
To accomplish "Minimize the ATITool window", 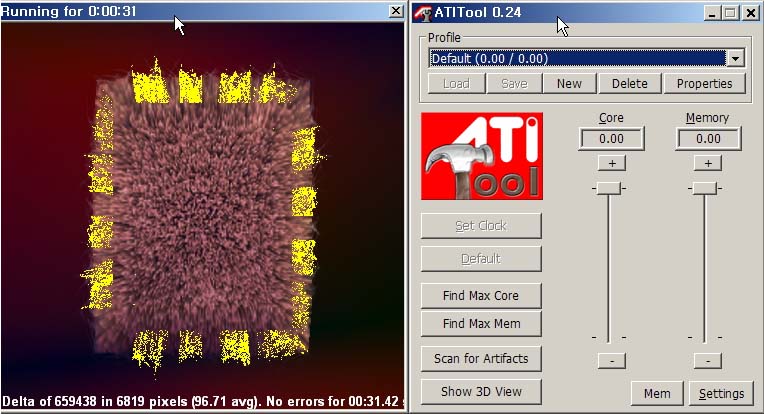I will [712, 13].
